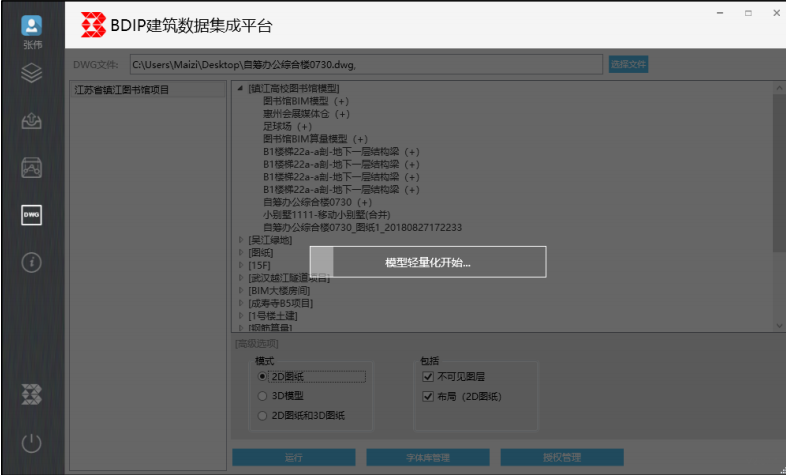Collapse the 镇江高校图书馆模型 node
Screen dimensions: 786x475
241,89
